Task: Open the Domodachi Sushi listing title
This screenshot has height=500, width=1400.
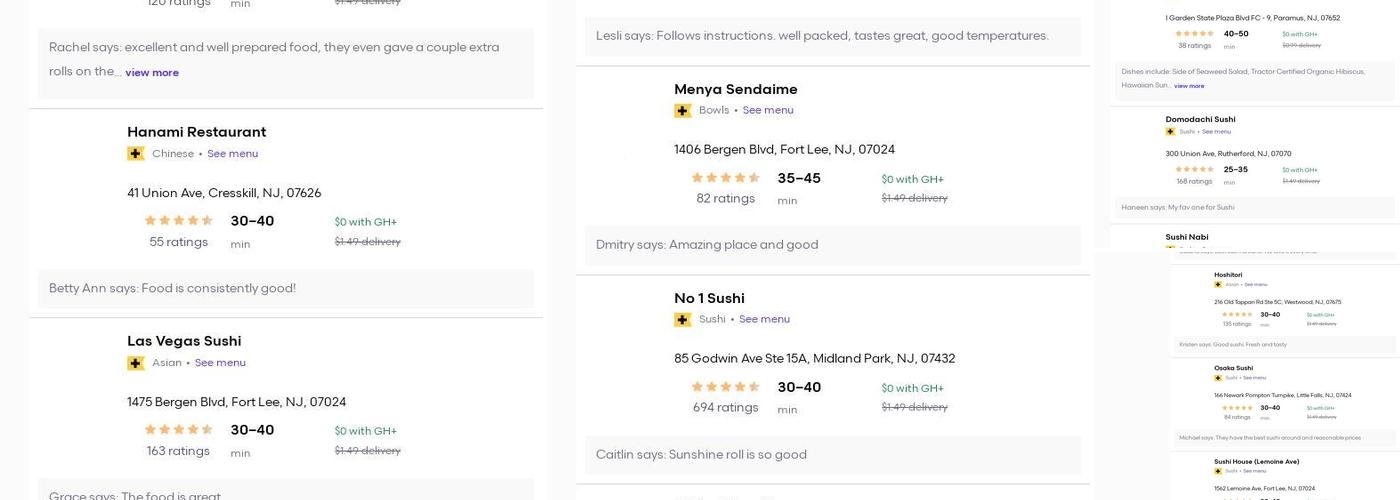Action: pyautogui.click(x=1200, y=120)
